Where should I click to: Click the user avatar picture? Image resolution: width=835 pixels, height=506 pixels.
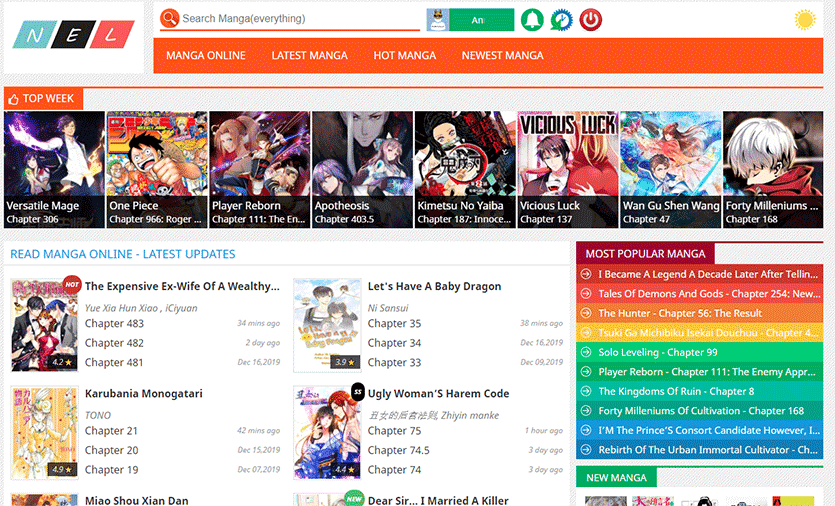coord(438,20)
